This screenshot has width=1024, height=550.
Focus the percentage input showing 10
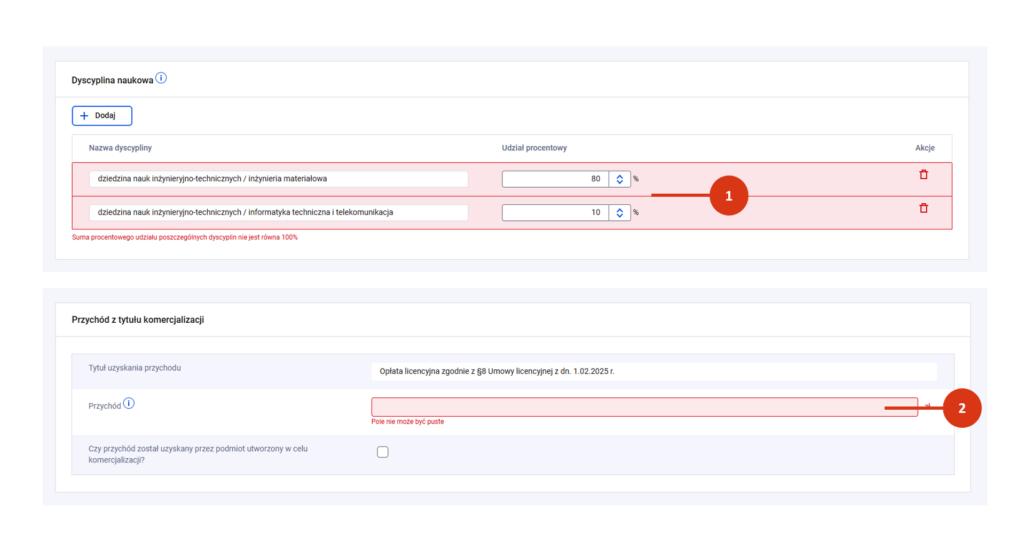[555, 212]
